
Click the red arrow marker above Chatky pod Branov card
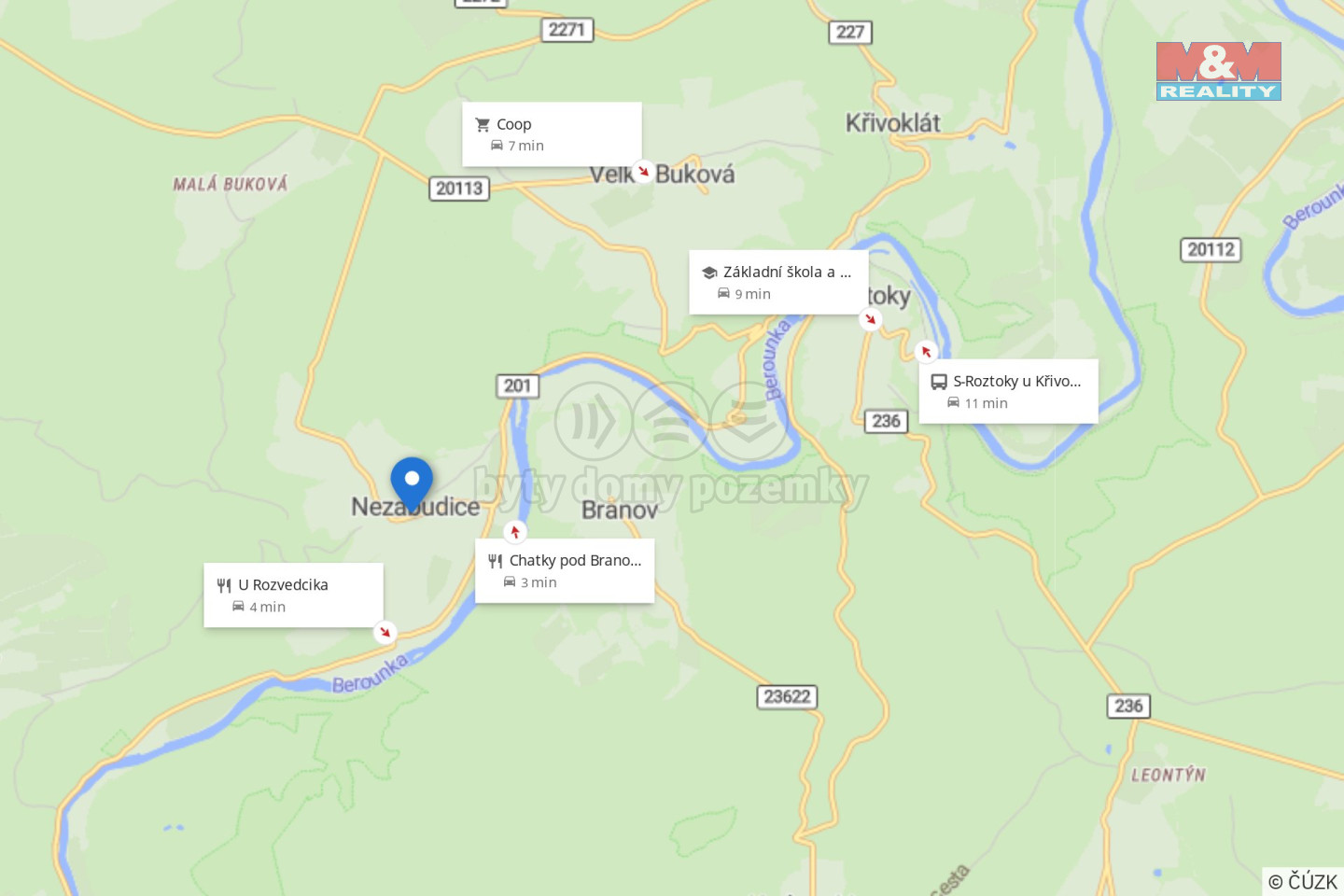click(515, 532)
